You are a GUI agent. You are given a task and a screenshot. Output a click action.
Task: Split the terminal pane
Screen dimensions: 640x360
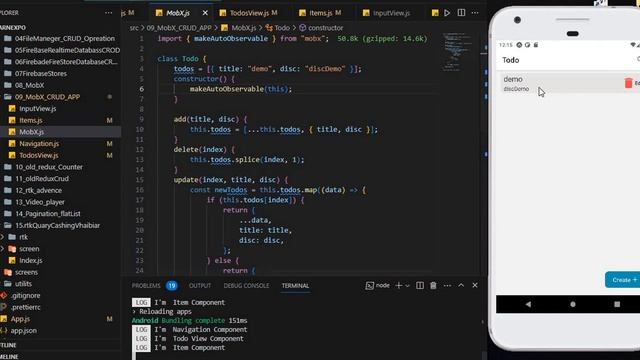coord(420,286)
